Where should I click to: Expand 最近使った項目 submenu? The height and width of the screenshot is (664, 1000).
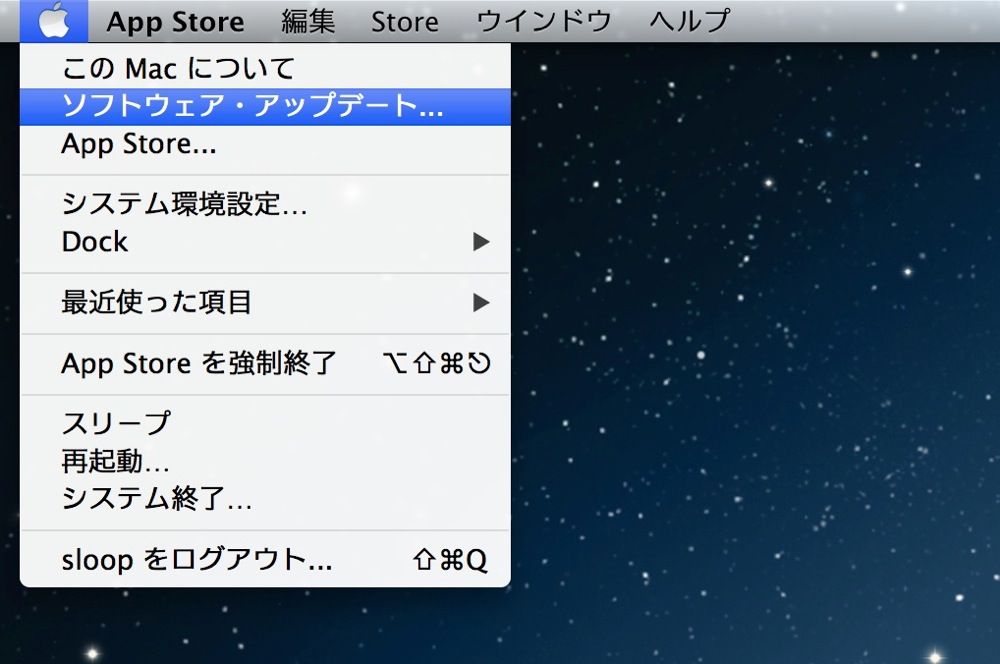coord(265,302)
